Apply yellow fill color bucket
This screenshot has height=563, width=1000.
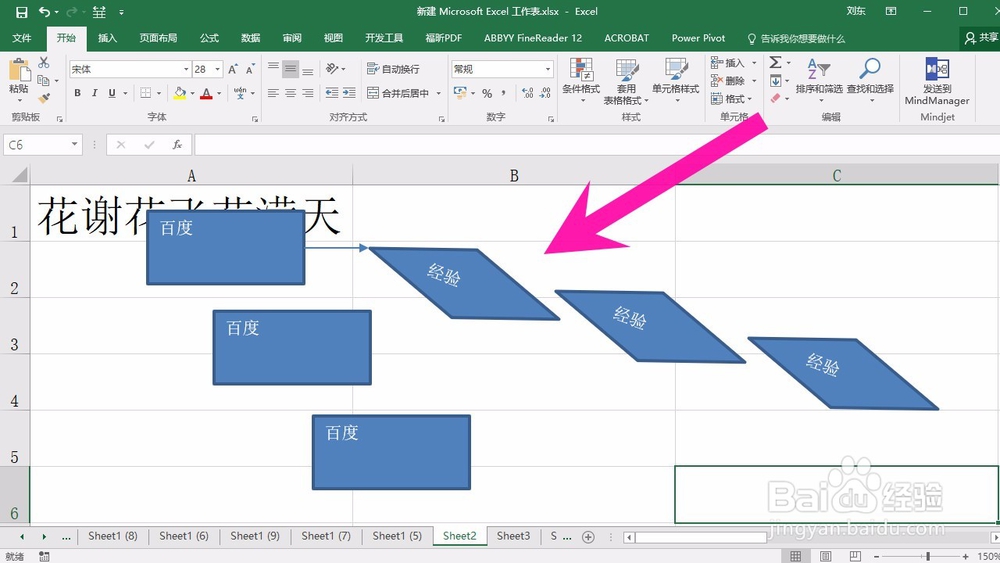180,93
